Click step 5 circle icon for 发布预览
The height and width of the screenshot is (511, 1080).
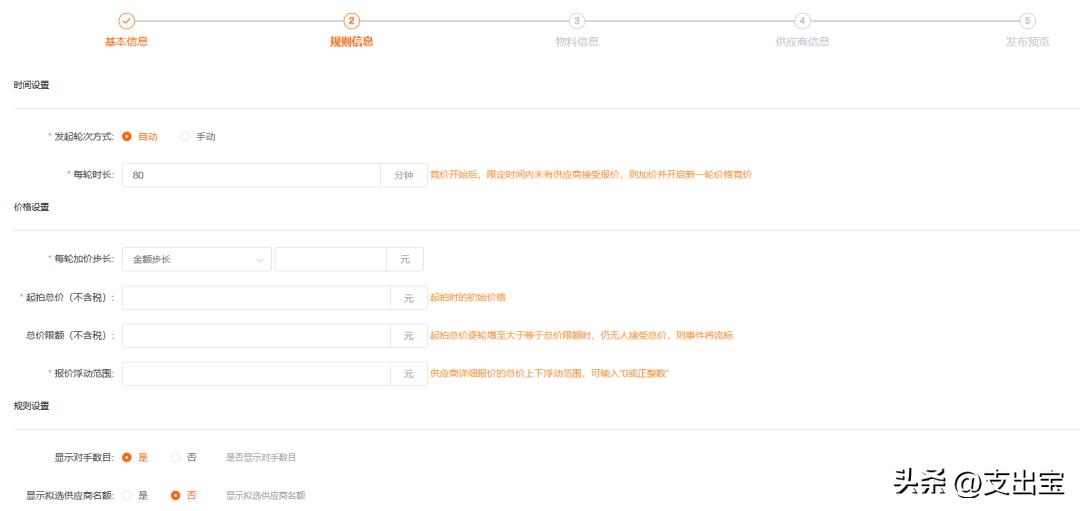pyautogui.click(x=1027, y=21)
